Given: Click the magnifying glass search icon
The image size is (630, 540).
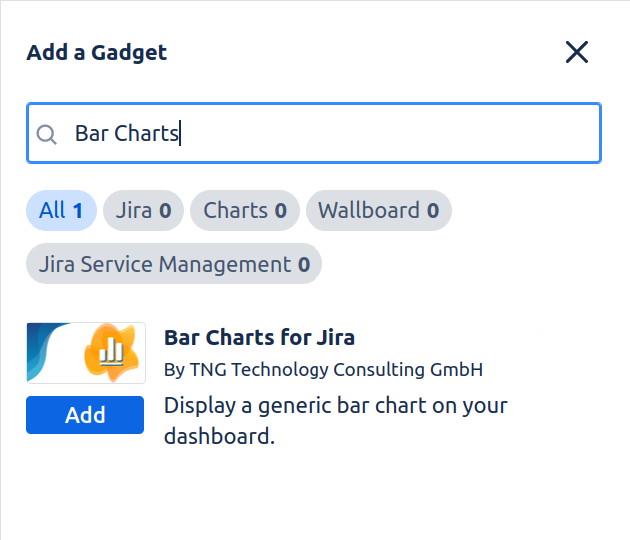Looking at the screenshot, I should click(46, 134).
